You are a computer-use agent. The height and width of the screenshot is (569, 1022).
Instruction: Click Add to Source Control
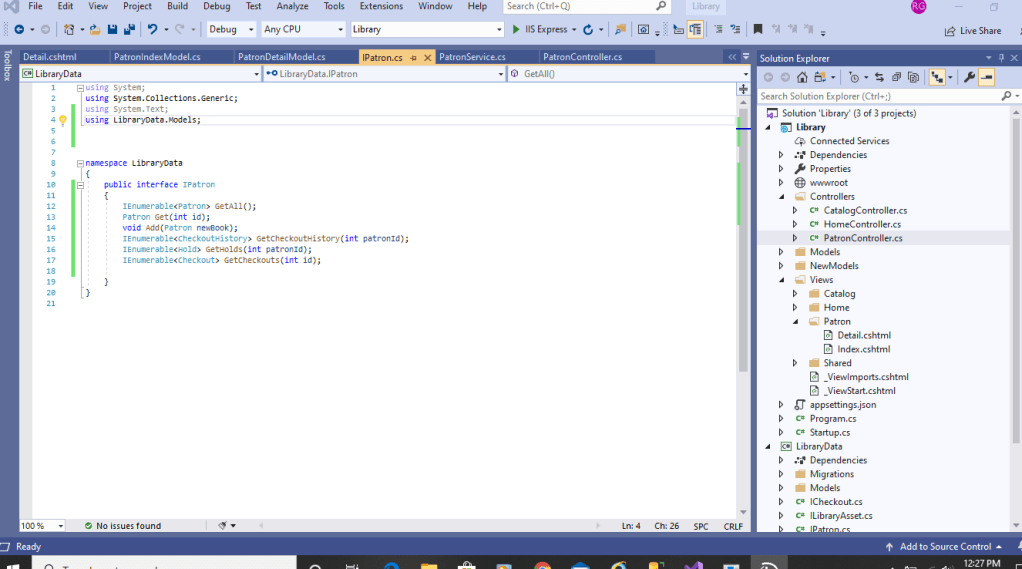tap(945, 546)
